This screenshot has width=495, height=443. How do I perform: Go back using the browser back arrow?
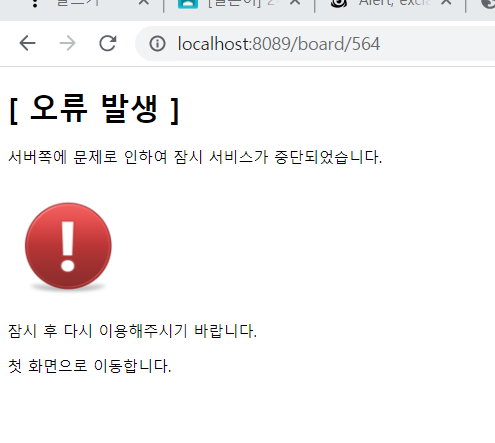click(27, 43)
